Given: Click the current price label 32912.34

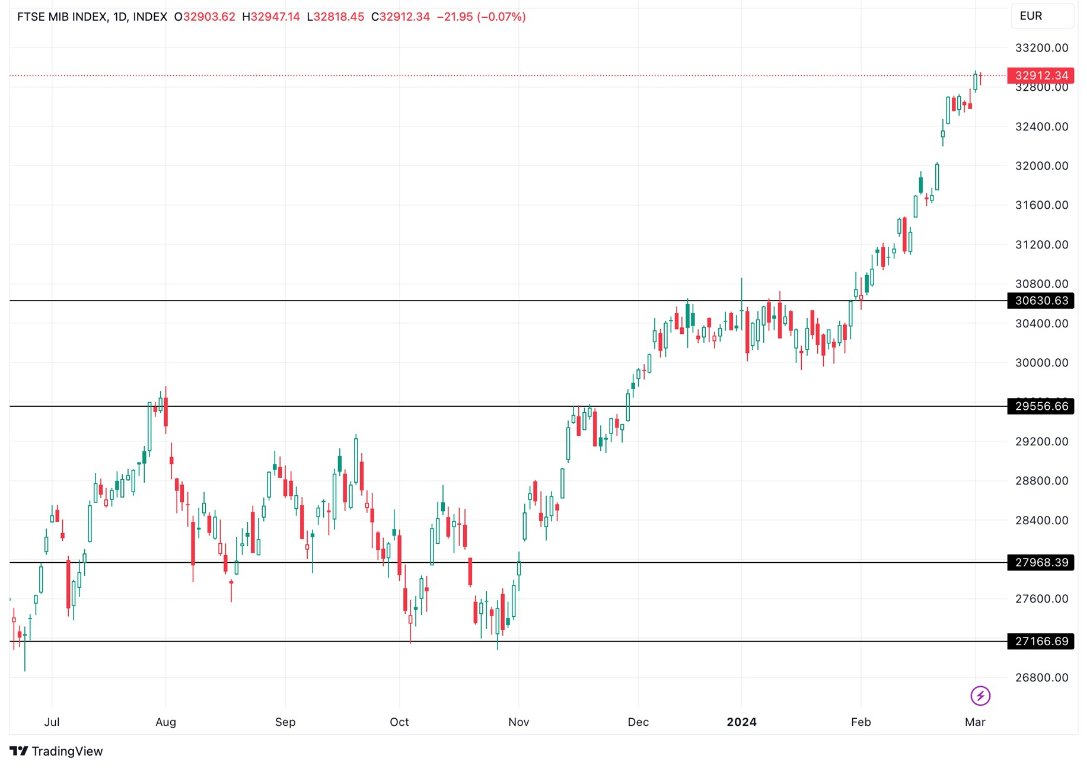Looking at the screenshot, I should coord(1041,75).
